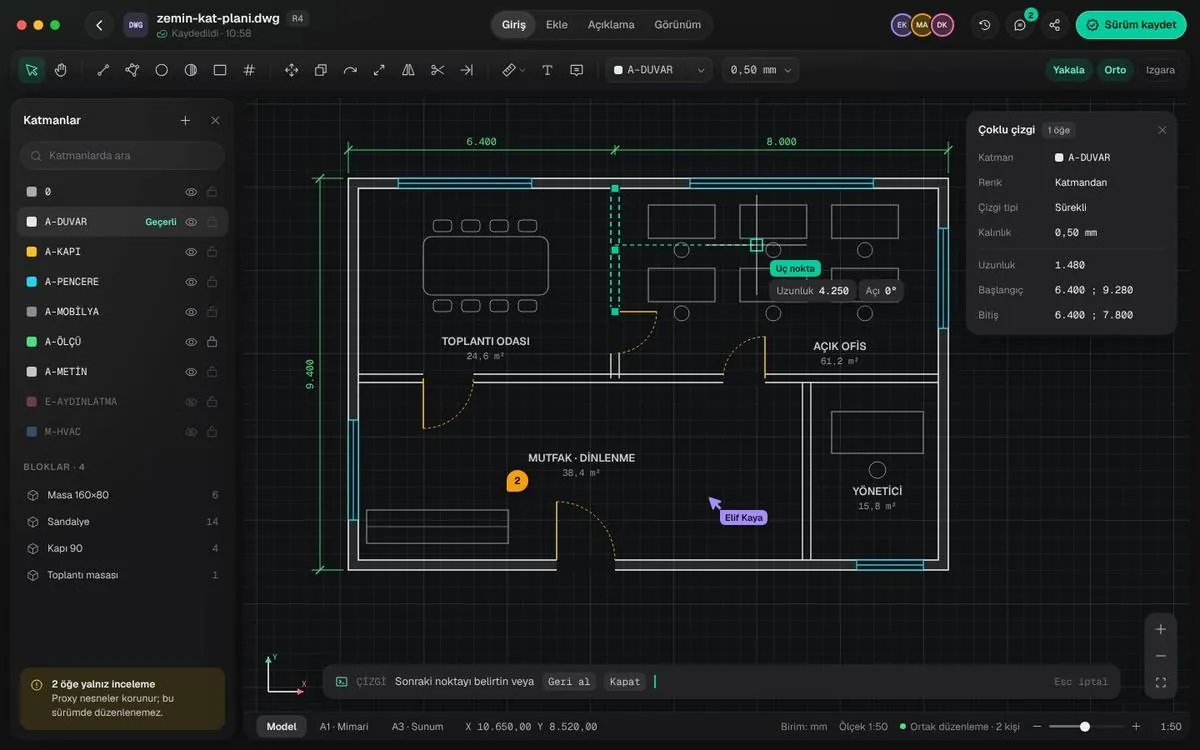Toggle visibility of layer 0
The width and height of the screenshot is (1200, 750).
[x=191, y=192]
